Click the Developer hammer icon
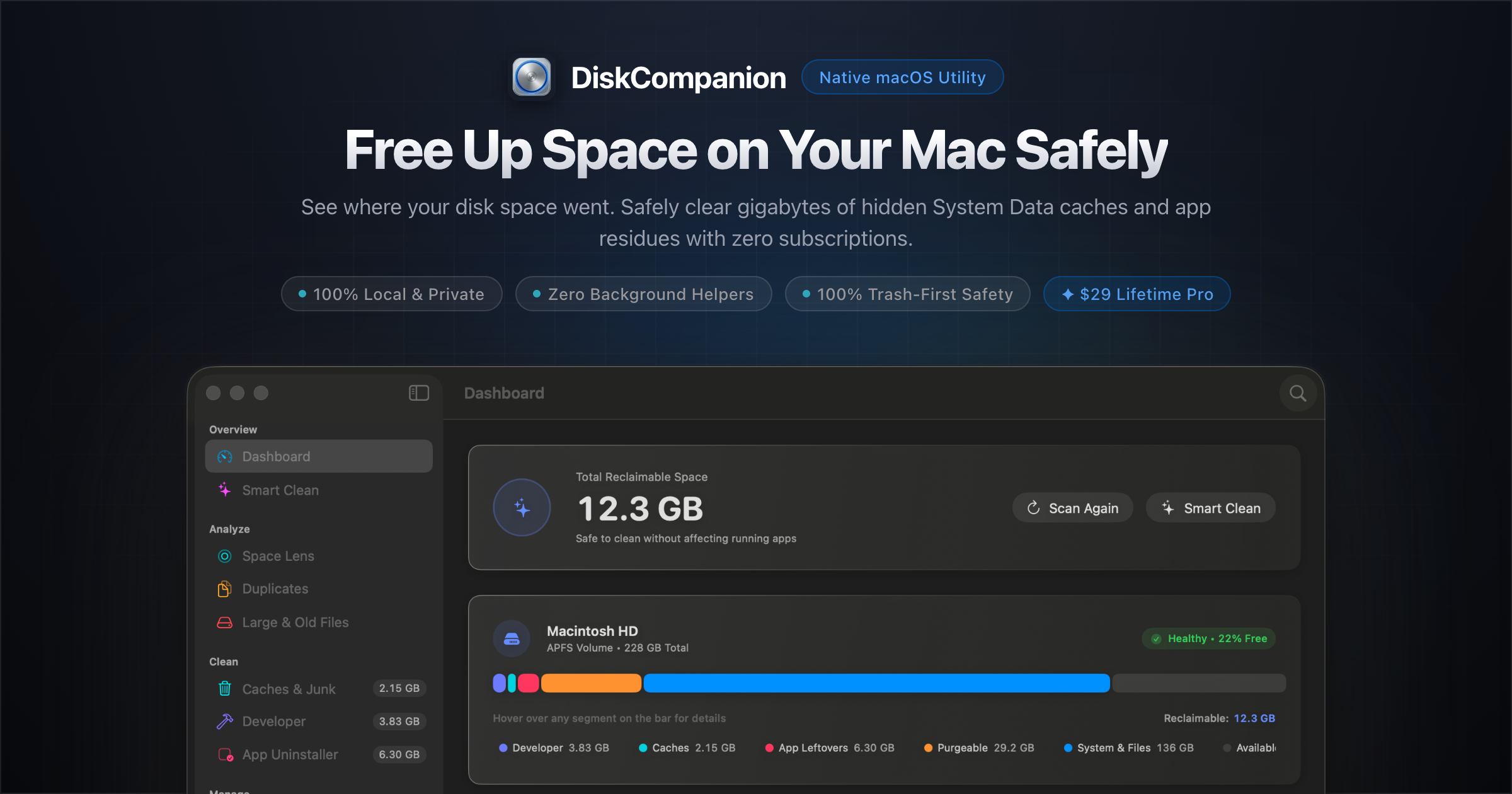Screen dimensions: 1512x794 point(225,721)
